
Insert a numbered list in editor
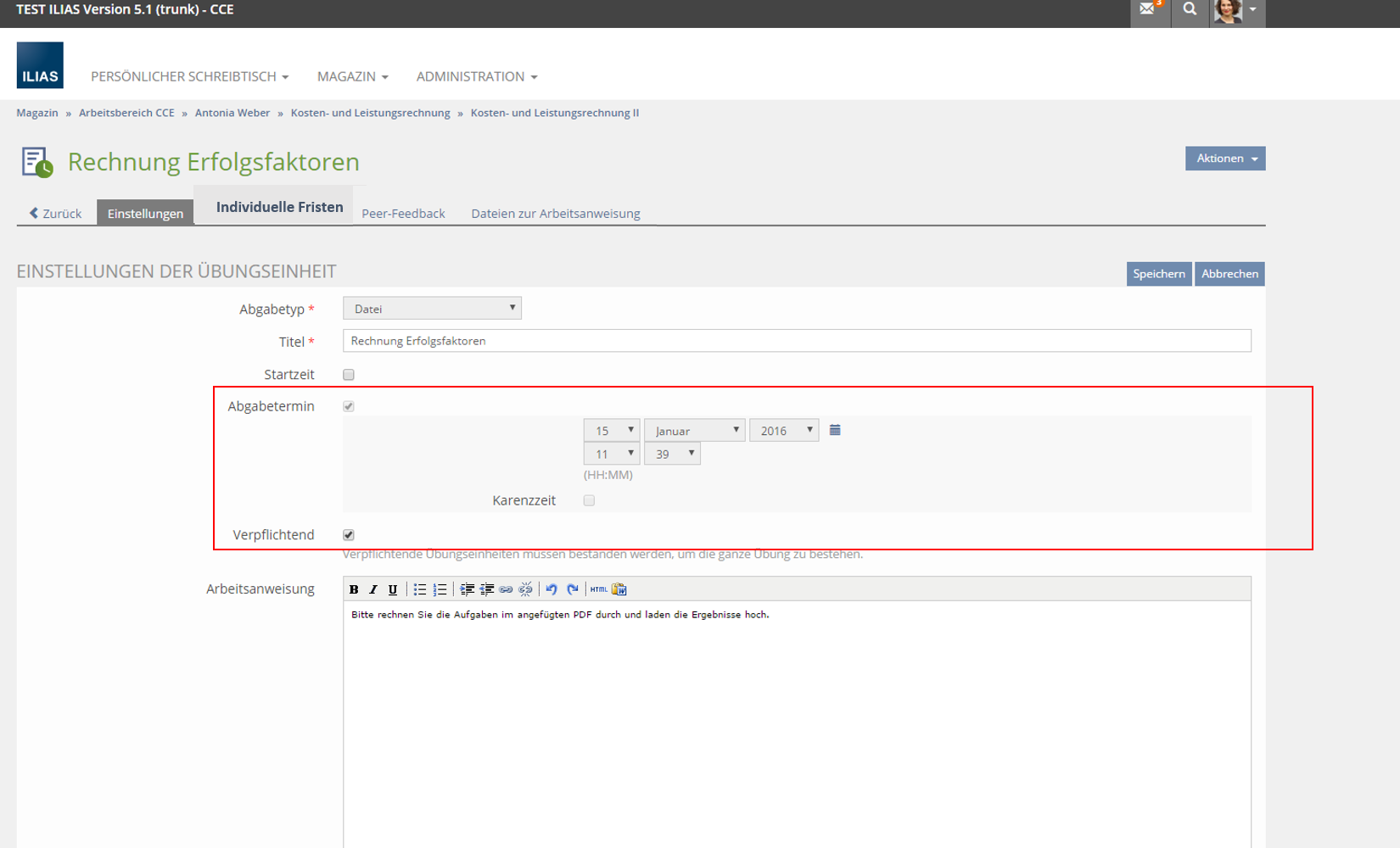[x=440, y=589]
